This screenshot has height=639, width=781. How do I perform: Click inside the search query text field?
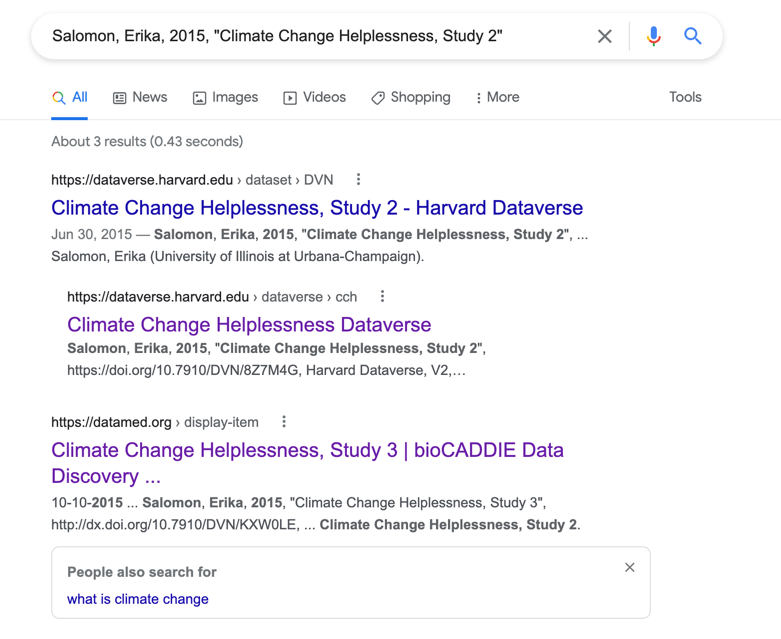tap(319, 36)
